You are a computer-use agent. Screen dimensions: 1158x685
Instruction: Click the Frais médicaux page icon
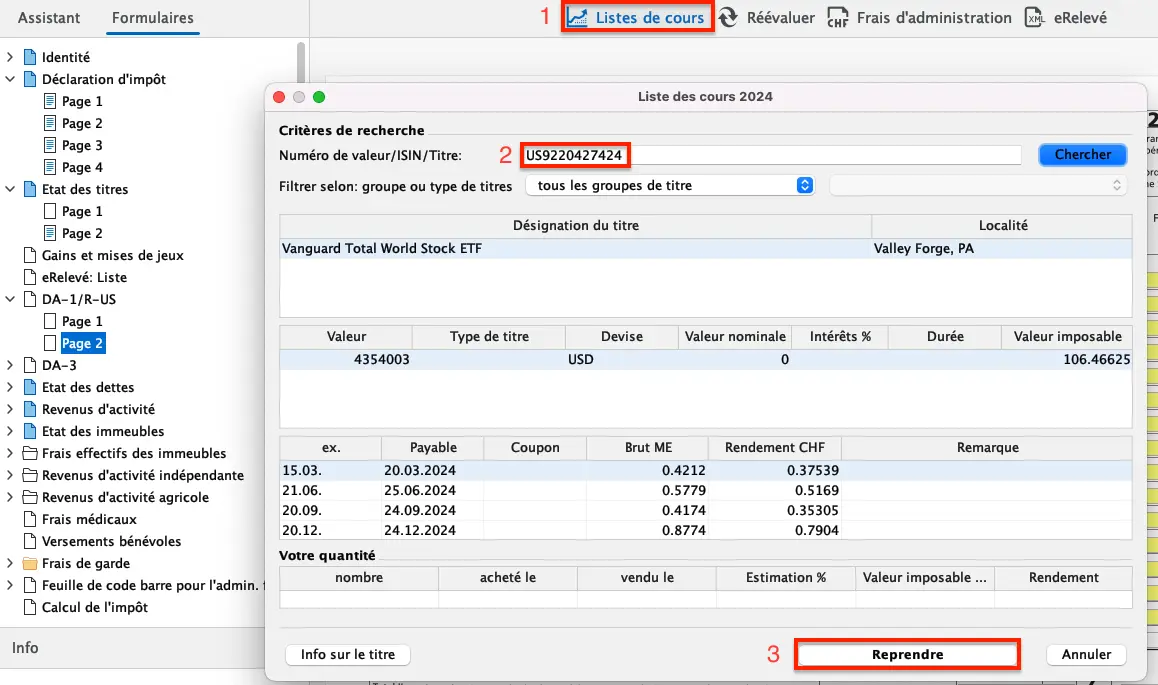tap(30, 519)
